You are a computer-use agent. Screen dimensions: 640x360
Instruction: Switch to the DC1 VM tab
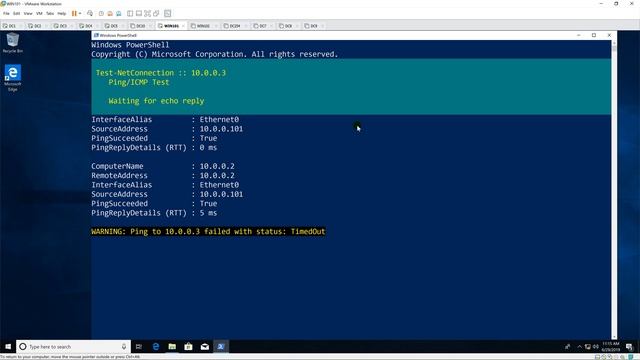pyautogui.click(x=11, y=26)
